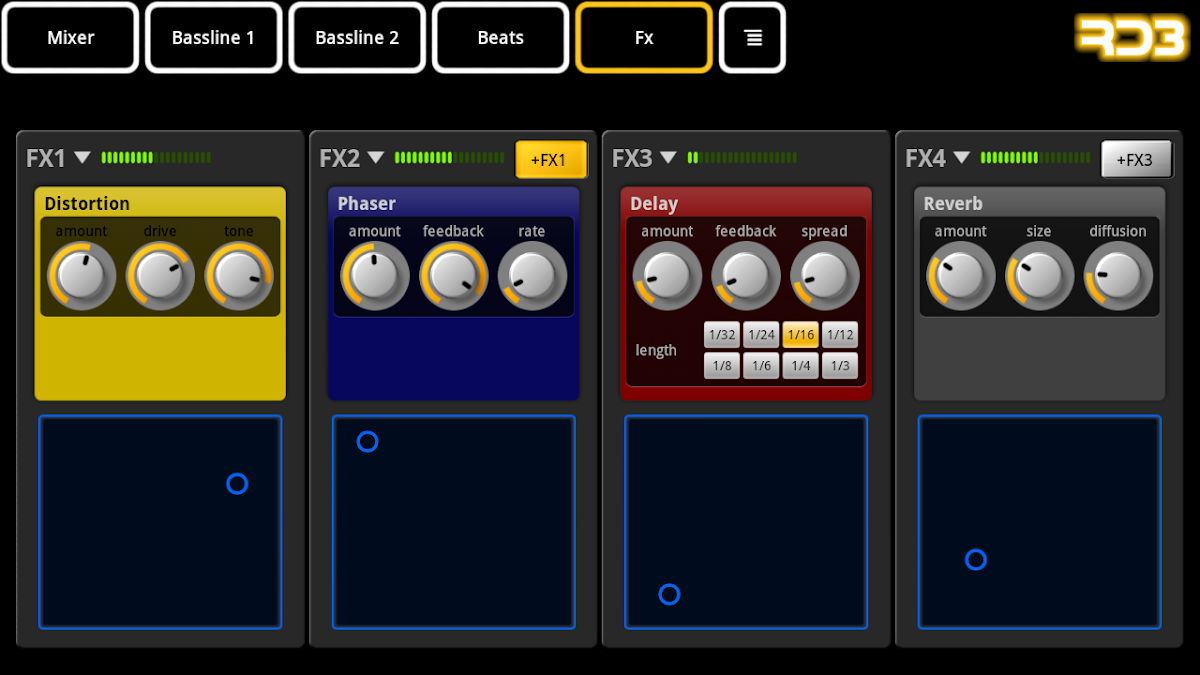
Task: Switch to the Beats tab
Action: 500,38
